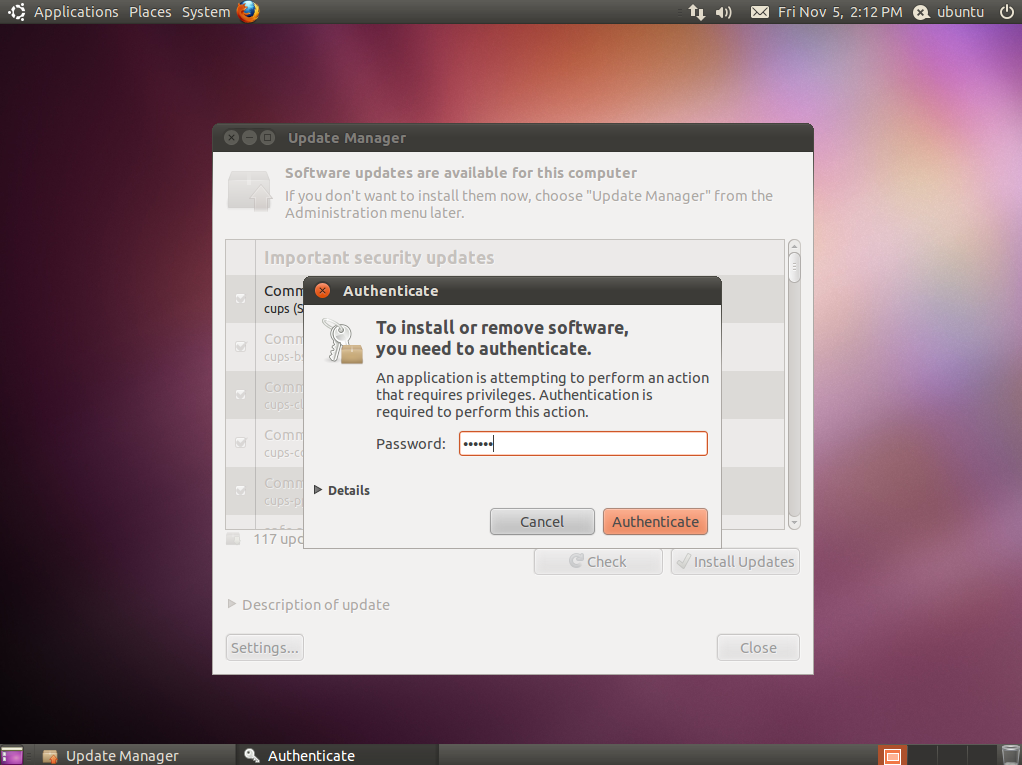Open the trash icon in the bottom panel
1022x765 pixels.
(1010, 755)
